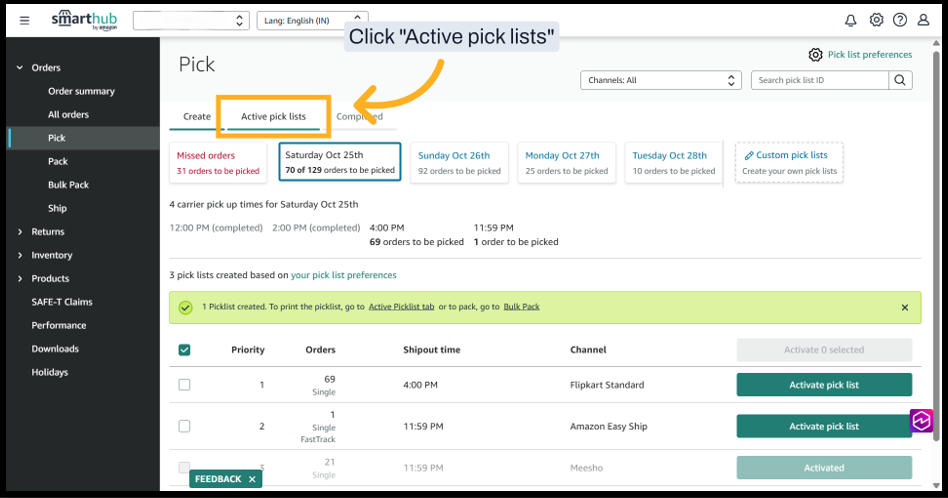The height and width of the screenshot is (498, 948).
Task: Check the Amazon Easy Ship row checkbox
Action: (184, 426)
